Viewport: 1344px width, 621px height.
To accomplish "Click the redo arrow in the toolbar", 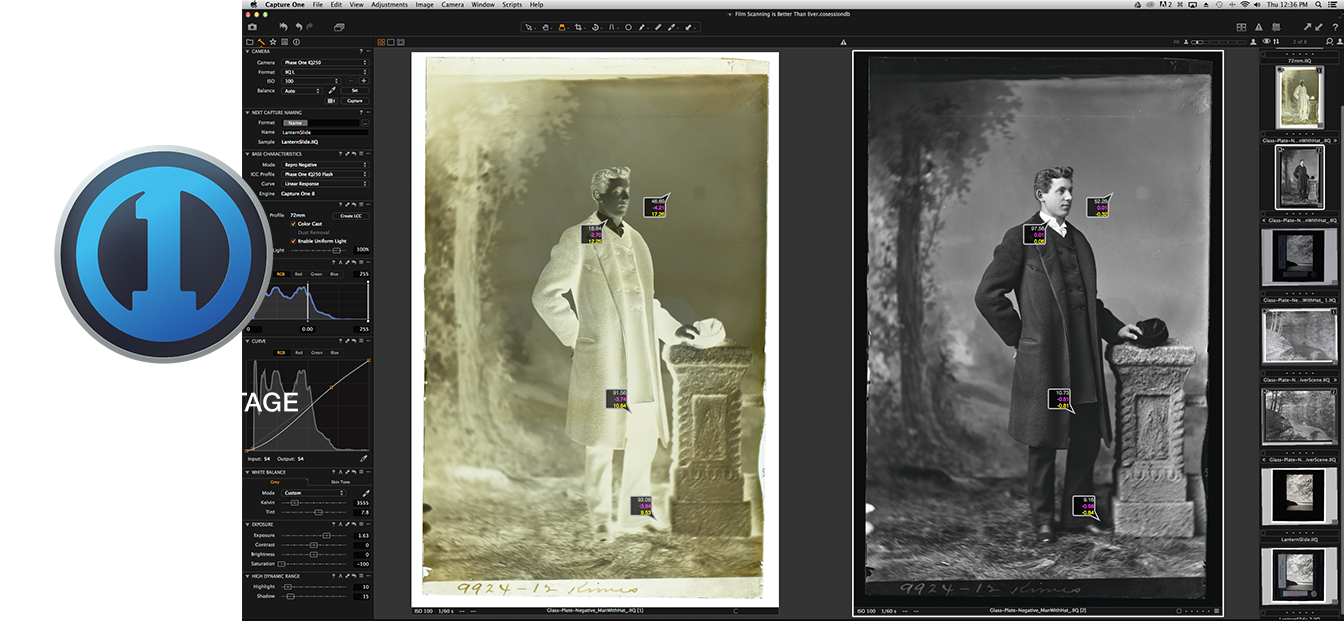I will tap(309, 27).
